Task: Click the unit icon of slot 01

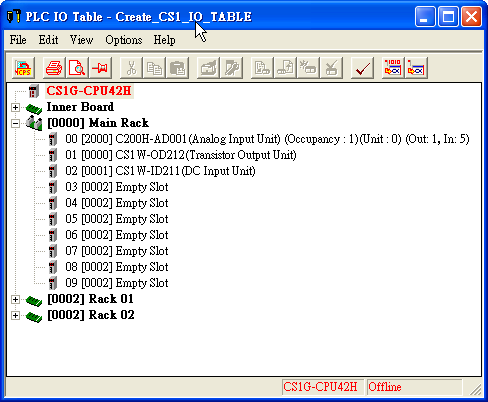Action: 53,155
